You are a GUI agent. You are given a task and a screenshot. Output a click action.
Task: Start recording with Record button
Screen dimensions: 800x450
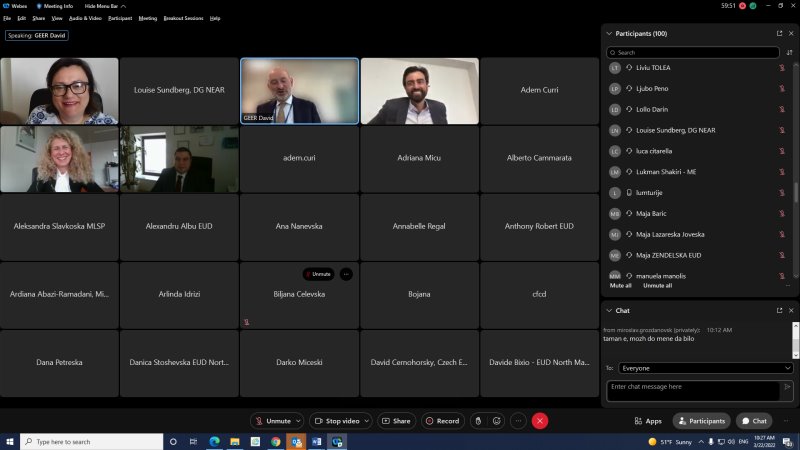442,421
